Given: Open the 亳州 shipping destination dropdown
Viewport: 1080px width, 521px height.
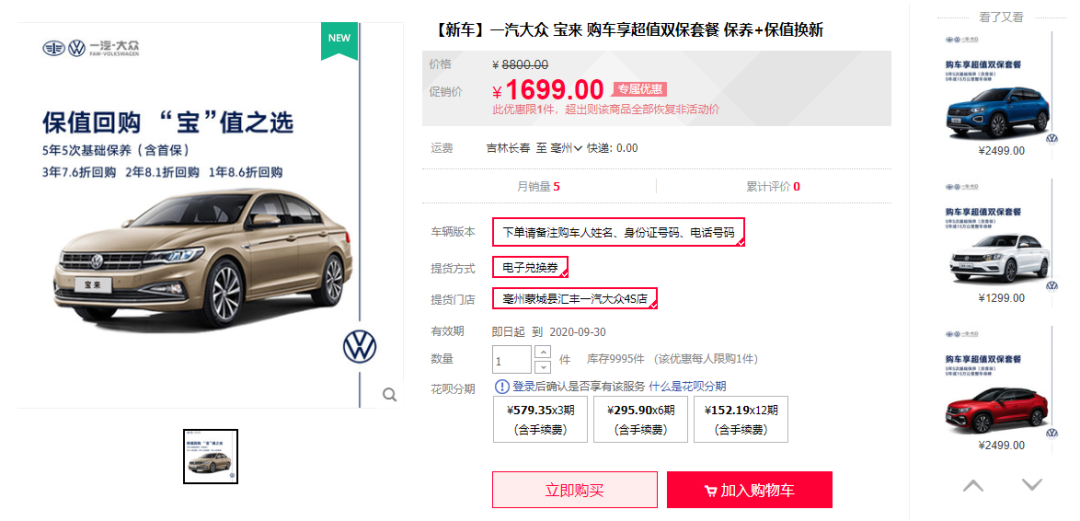Looking at the screenshot, I should [567, 148].
